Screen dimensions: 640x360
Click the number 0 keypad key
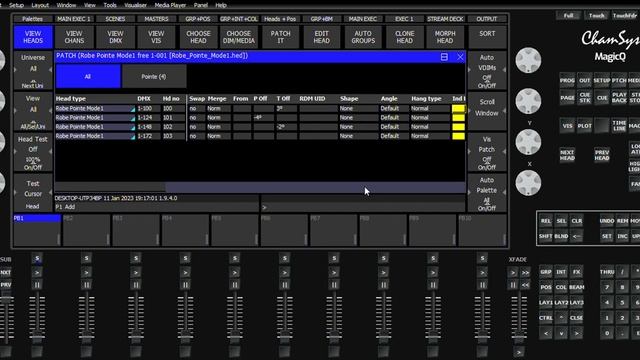pos(607,333)
